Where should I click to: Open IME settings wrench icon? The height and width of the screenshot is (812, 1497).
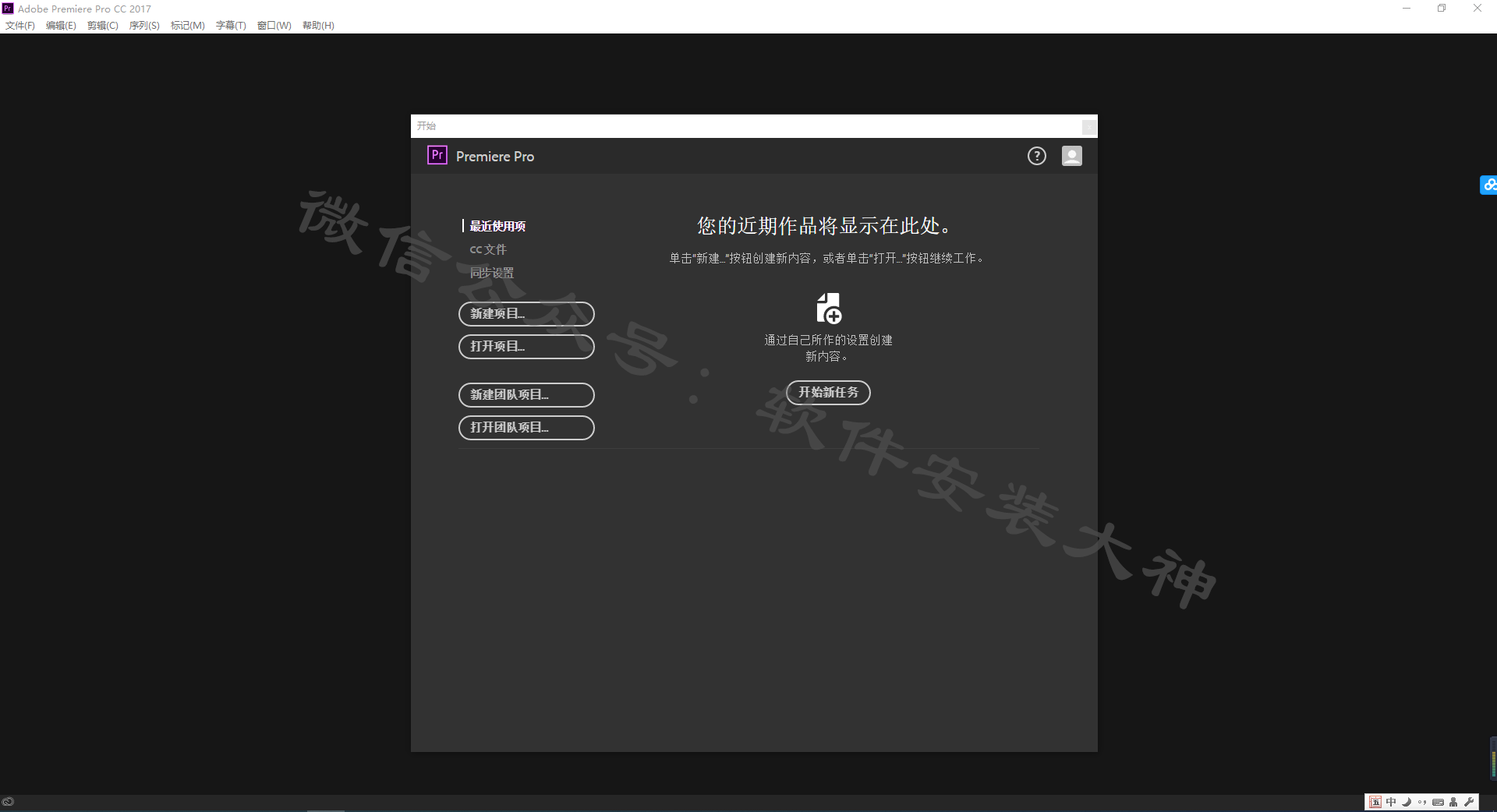tap(1469, 802)
